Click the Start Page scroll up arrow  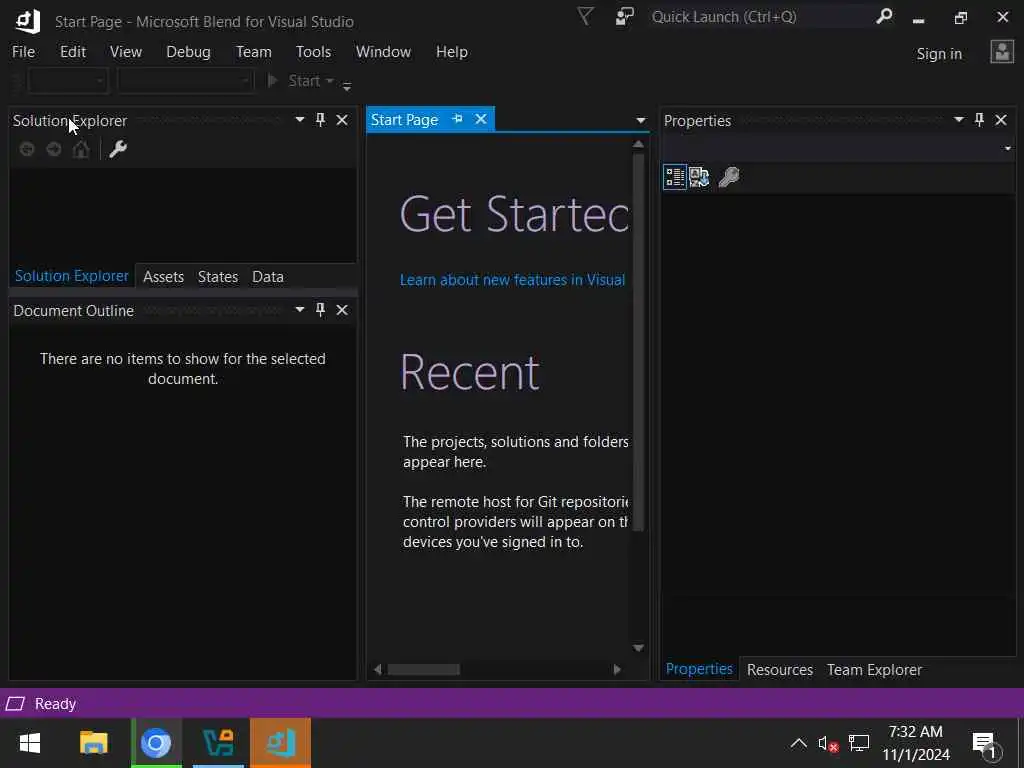(639, 144)
